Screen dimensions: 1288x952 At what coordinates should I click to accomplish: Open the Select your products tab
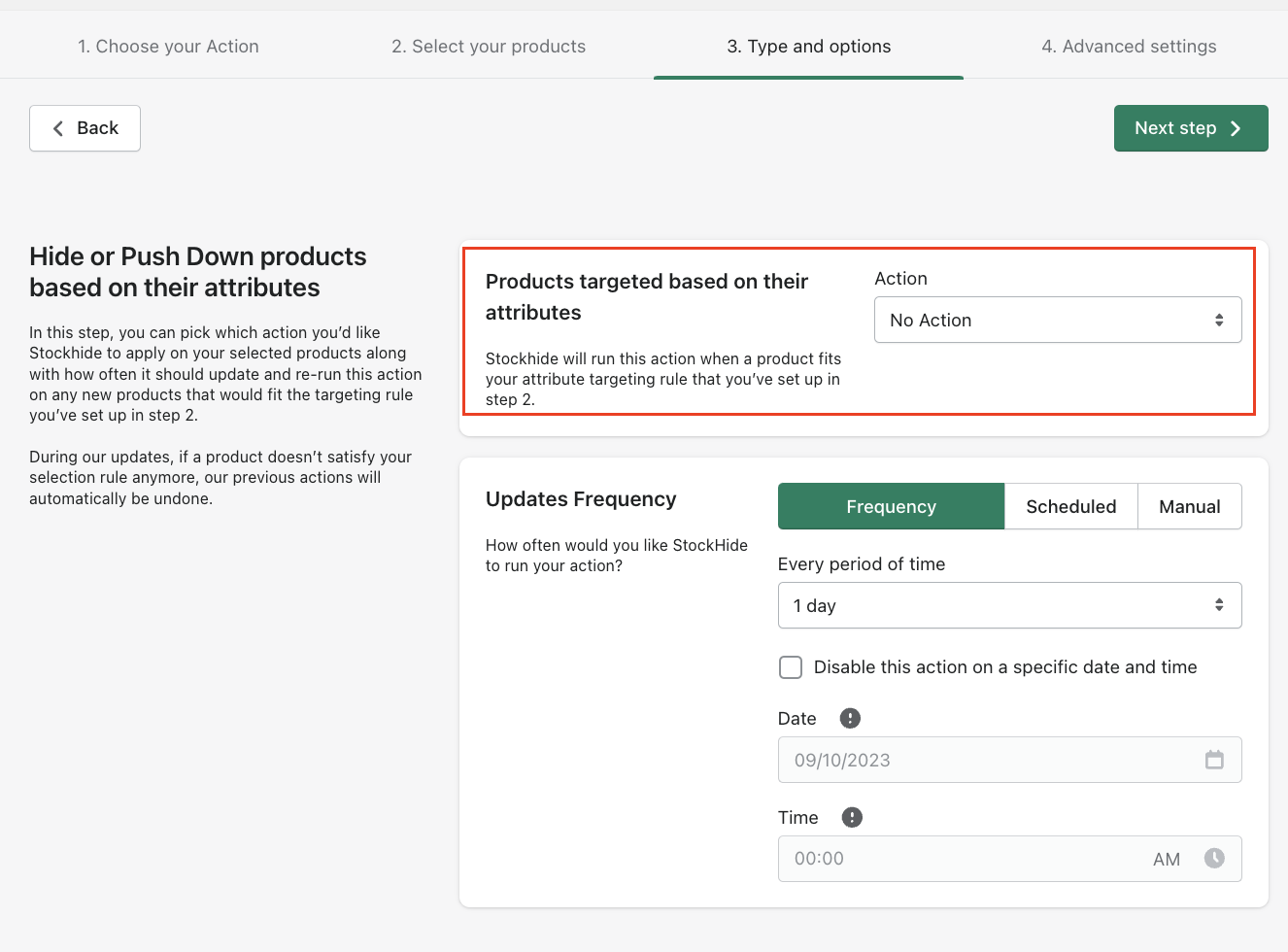click(489, 47)
